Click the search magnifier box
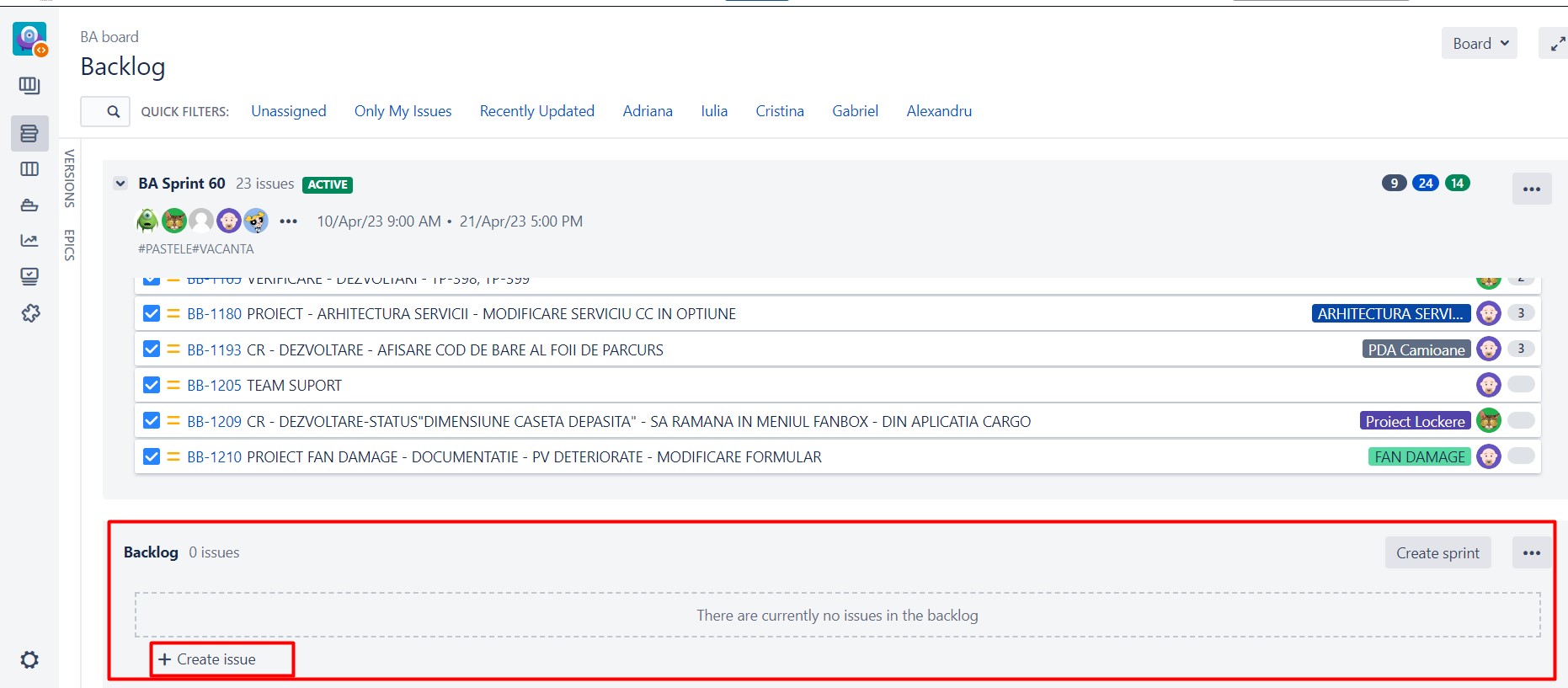This screenshot has width=1568, height=688. tap(105, 111)
